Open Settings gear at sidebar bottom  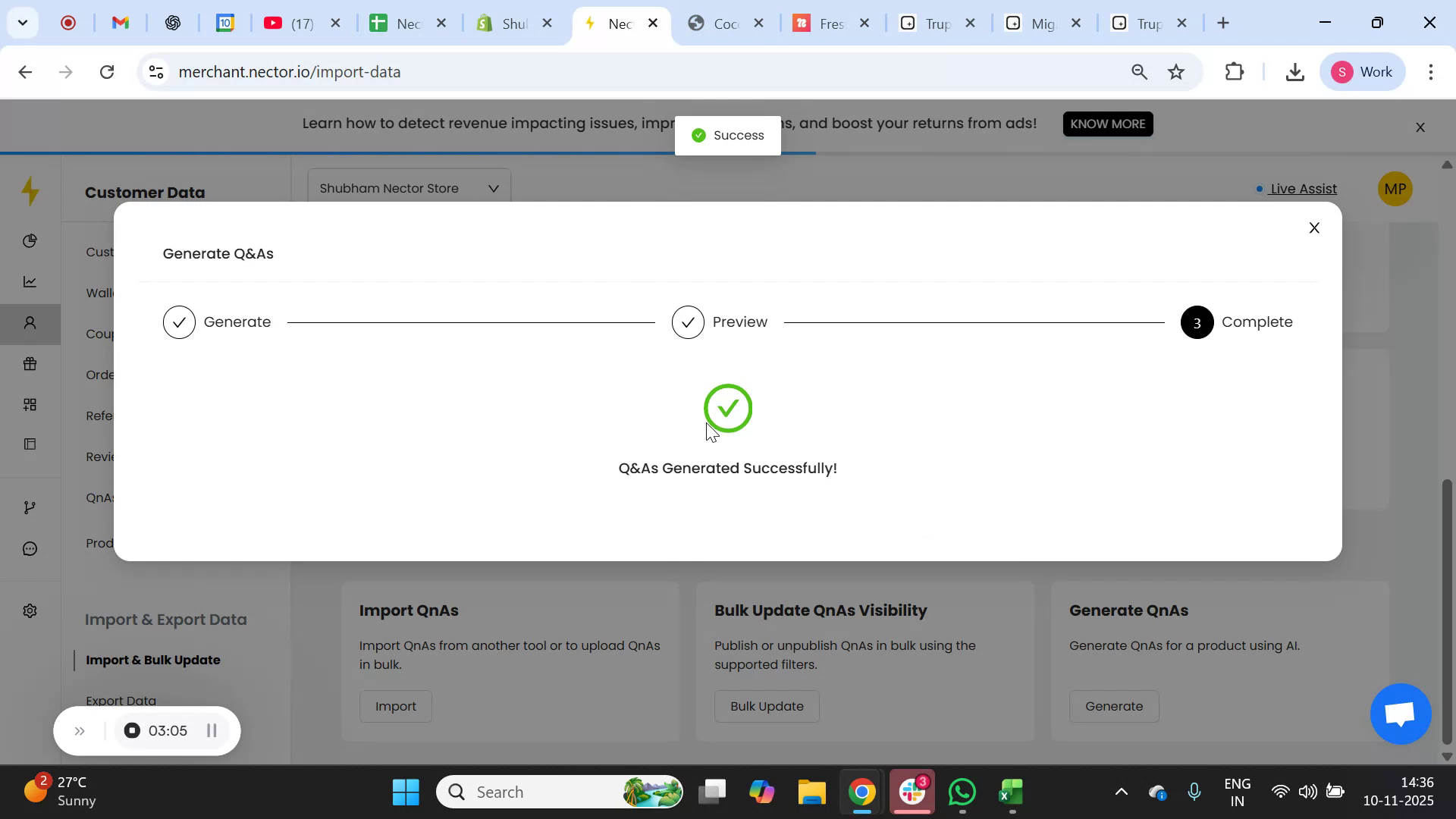pyautogui.click(x=30, y=610)
